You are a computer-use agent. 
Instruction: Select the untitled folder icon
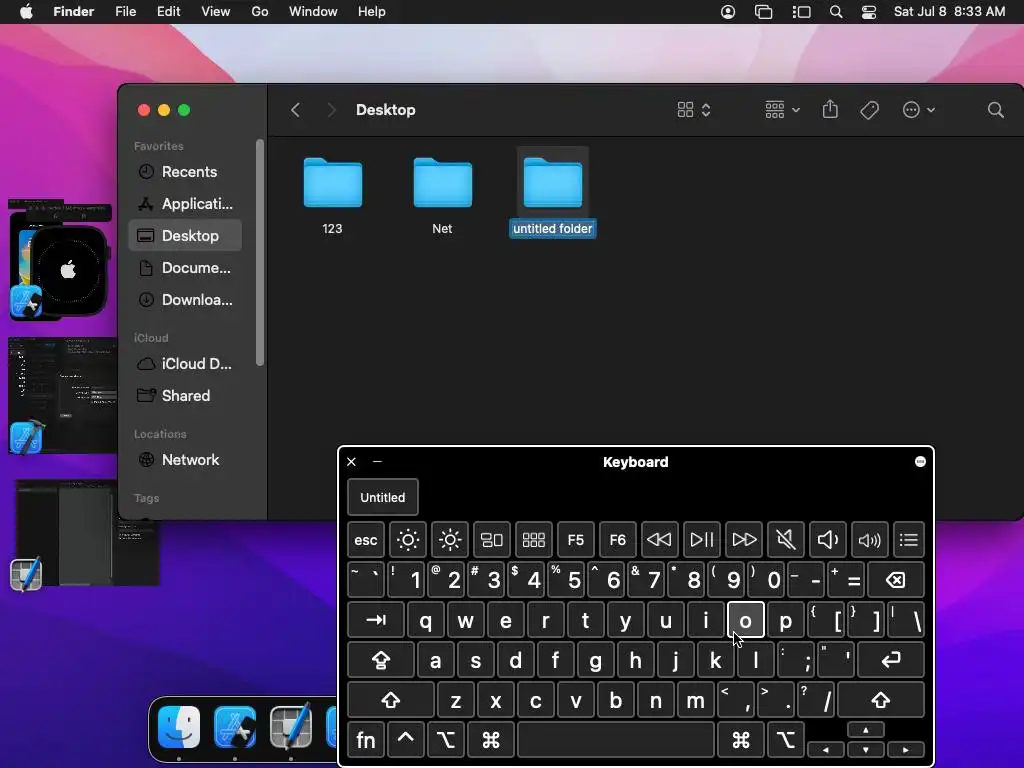pyautogui.click(x=552, y=183)
